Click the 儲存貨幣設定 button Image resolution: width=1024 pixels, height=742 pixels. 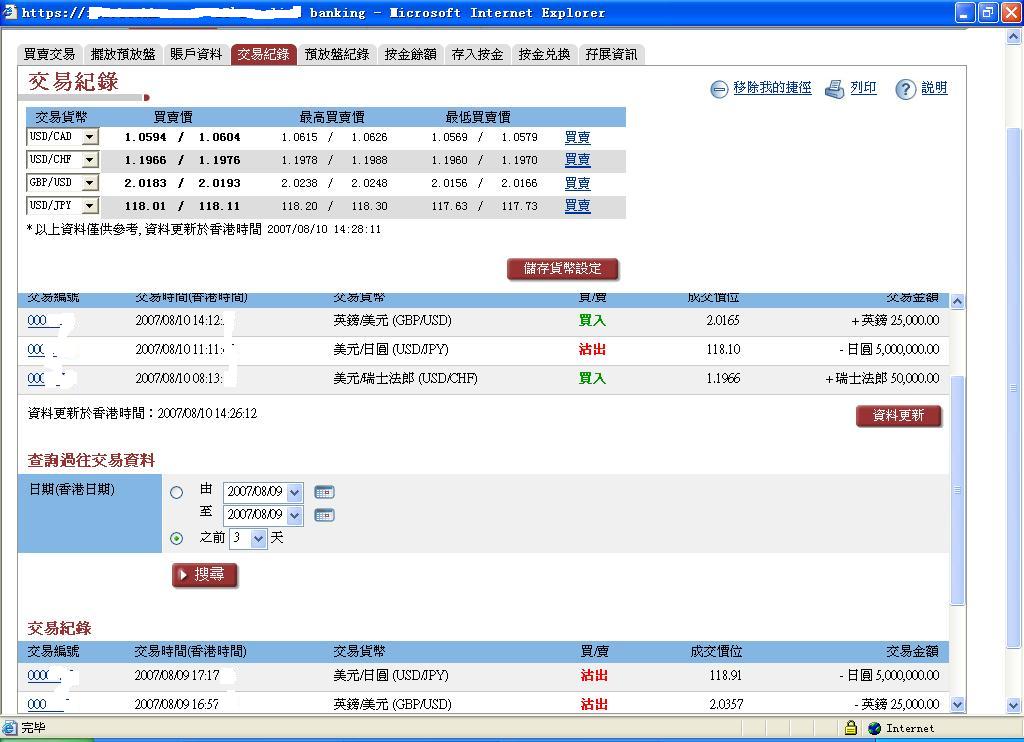click(x=562, y=268)
